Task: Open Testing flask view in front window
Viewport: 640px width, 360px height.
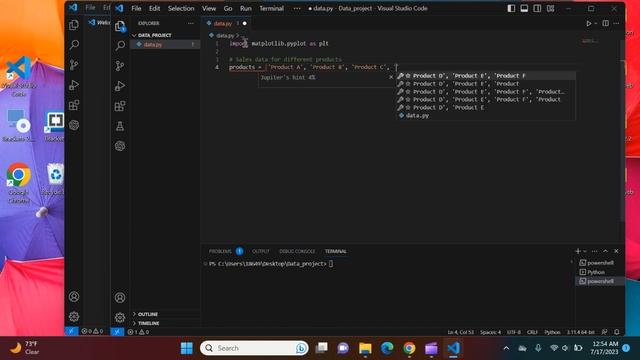Action: coord(120,126)
